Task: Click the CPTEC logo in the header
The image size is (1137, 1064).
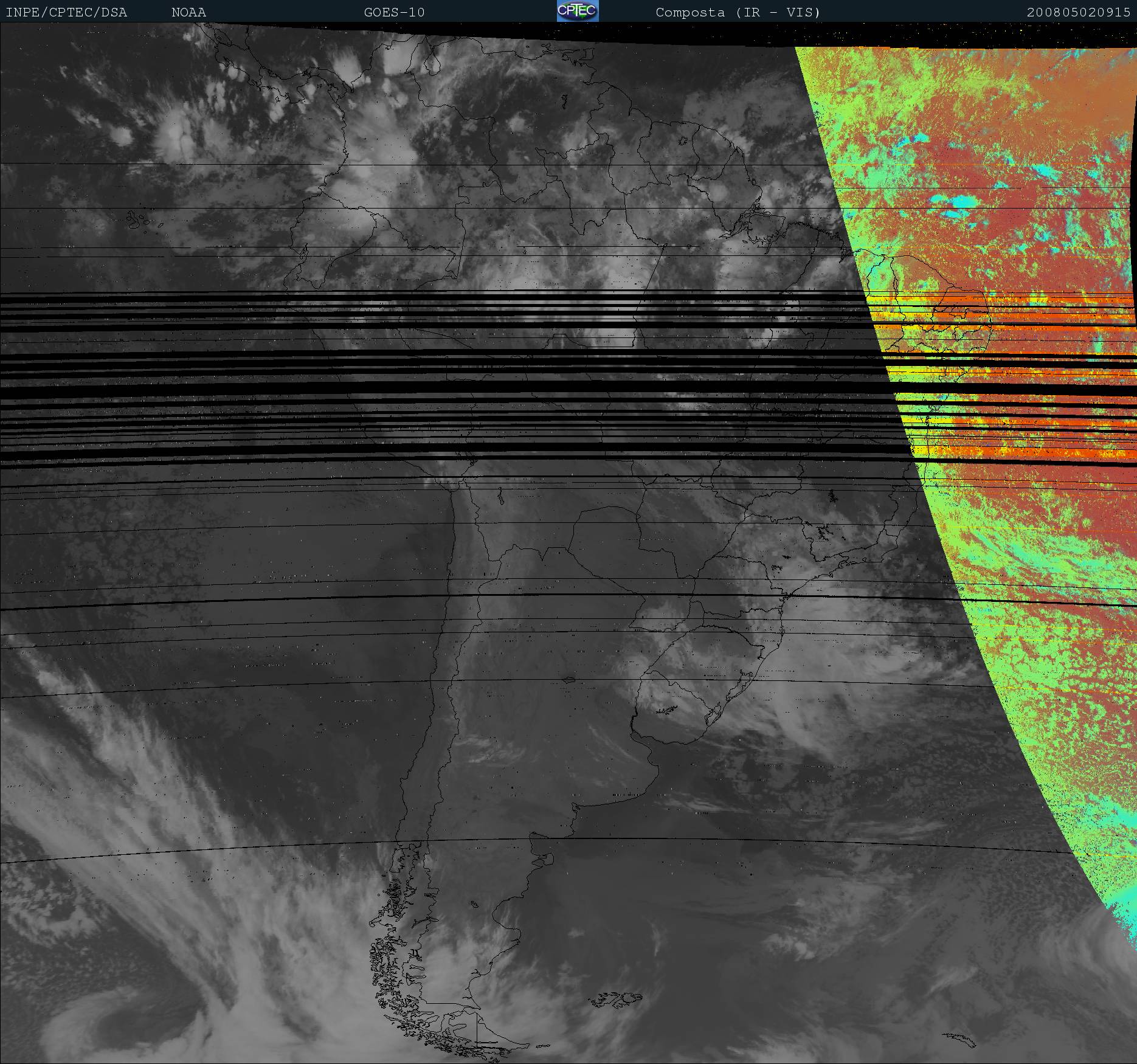Action: [578, 11]
